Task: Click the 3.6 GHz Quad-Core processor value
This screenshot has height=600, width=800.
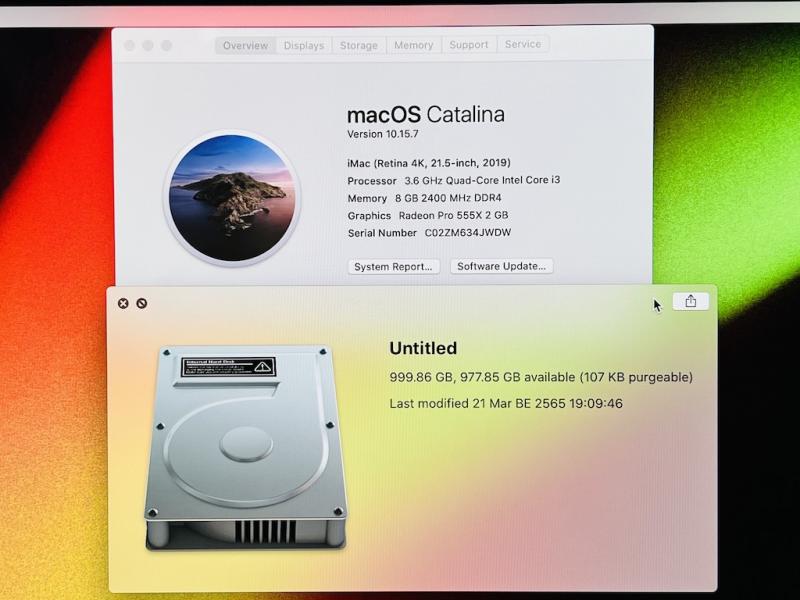Action: [x=482, y=180]
